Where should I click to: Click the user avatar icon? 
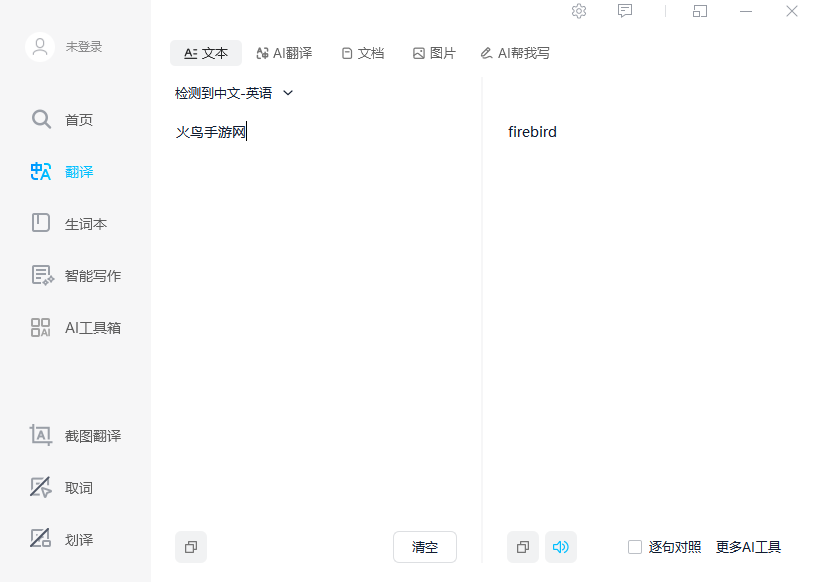pyautogui.click(x=40, y=47)
